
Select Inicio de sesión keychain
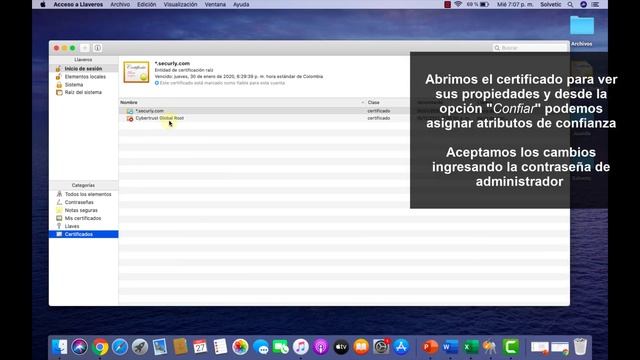[x=83, y=69]
